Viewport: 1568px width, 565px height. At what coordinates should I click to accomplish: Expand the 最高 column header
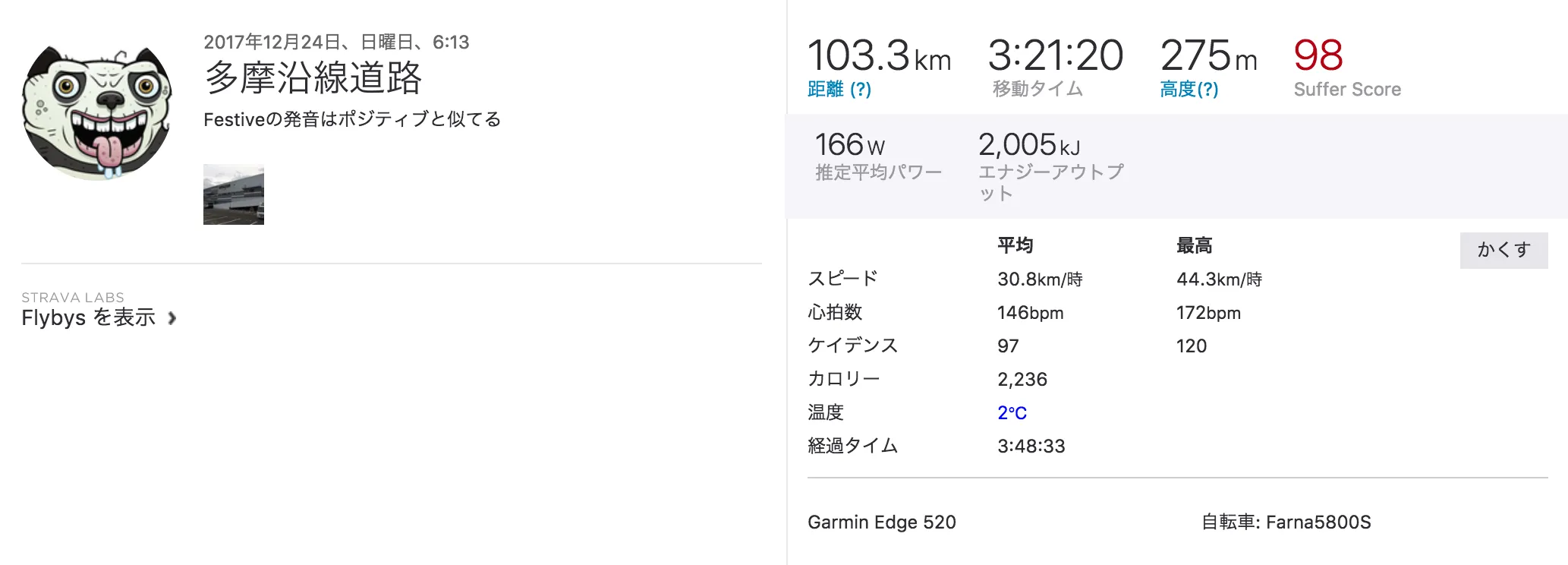click(1192, 245)
